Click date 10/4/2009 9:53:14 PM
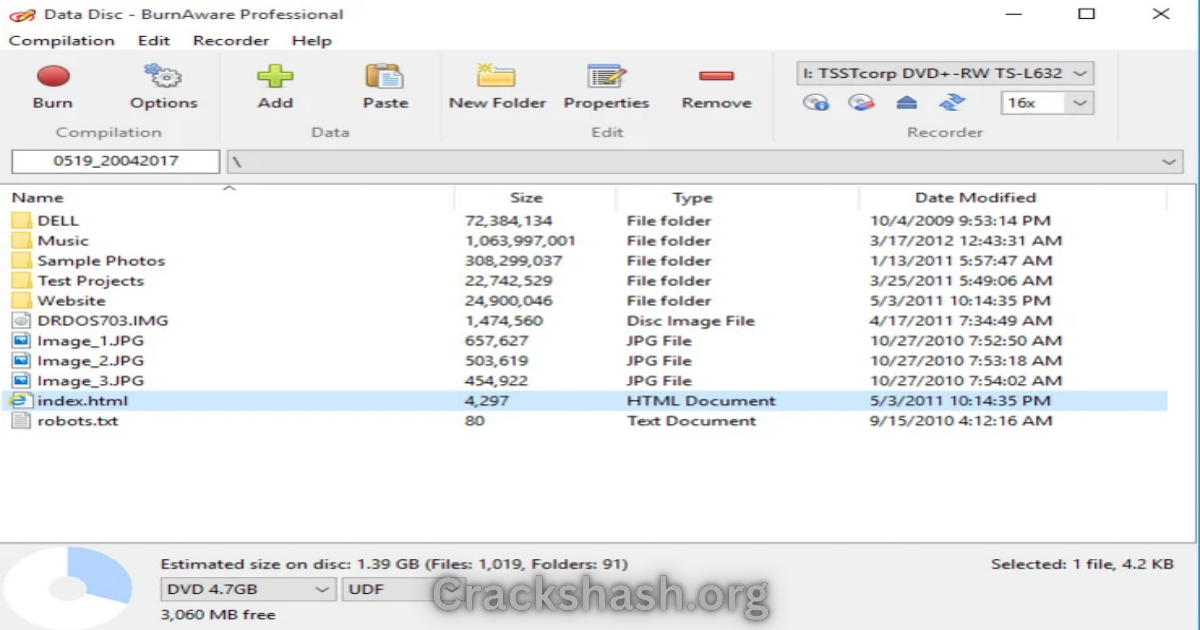The height and width of the screenshot is (630, 1200). coord(960,221)
